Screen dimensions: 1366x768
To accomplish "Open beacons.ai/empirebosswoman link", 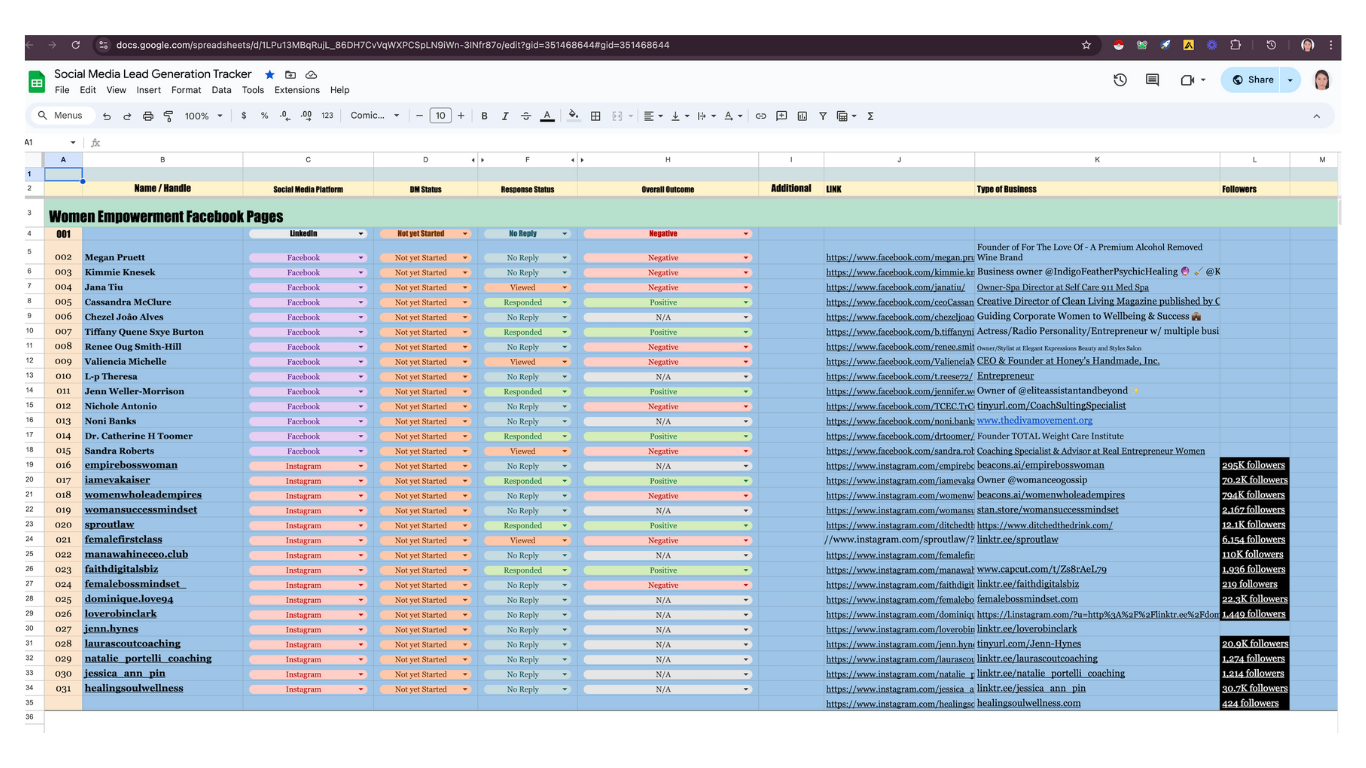I will click(x=1040, y=465).
